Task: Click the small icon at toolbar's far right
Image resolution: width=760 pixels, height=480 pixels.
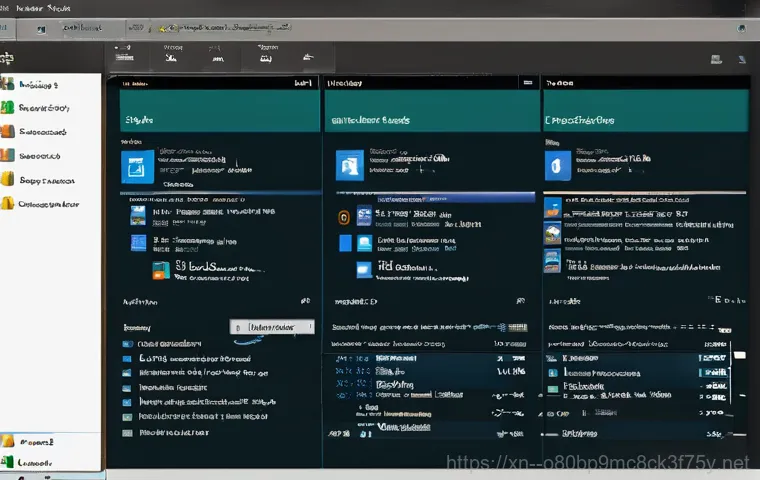Action: (x=742, y=60)
